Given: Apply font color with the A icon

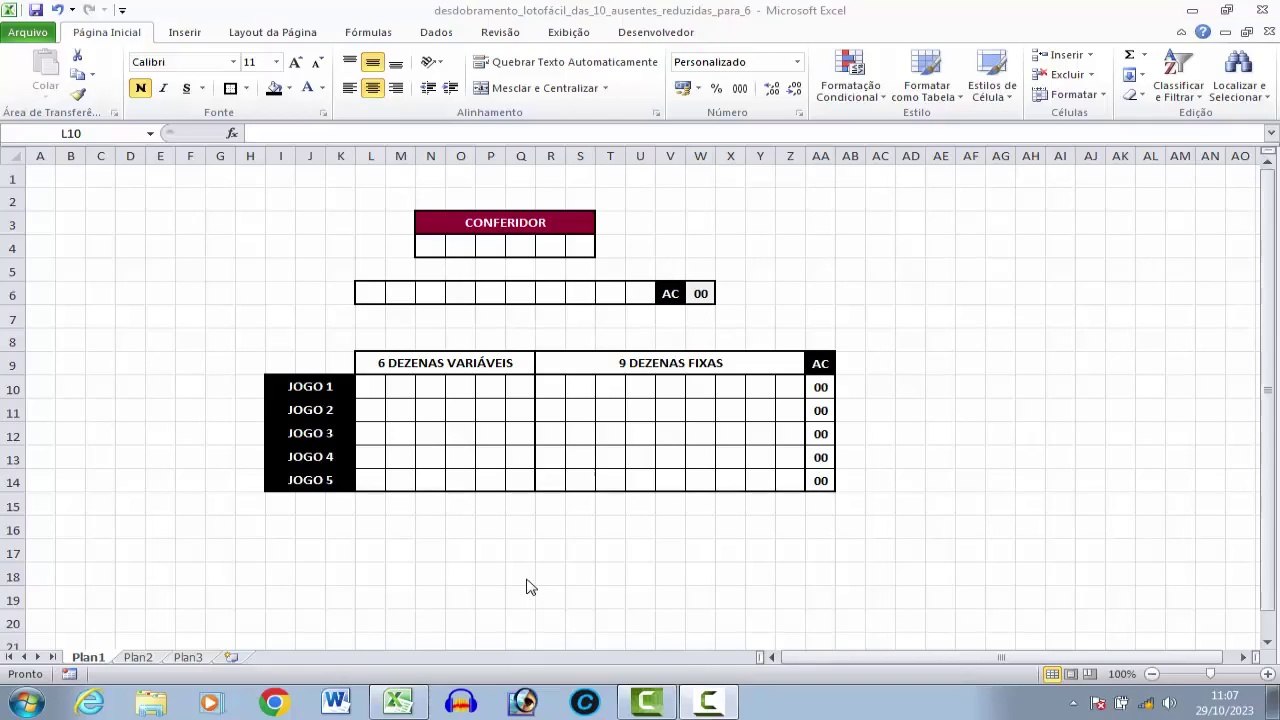Looking at the screenshot, I should (x=308, y=88).
